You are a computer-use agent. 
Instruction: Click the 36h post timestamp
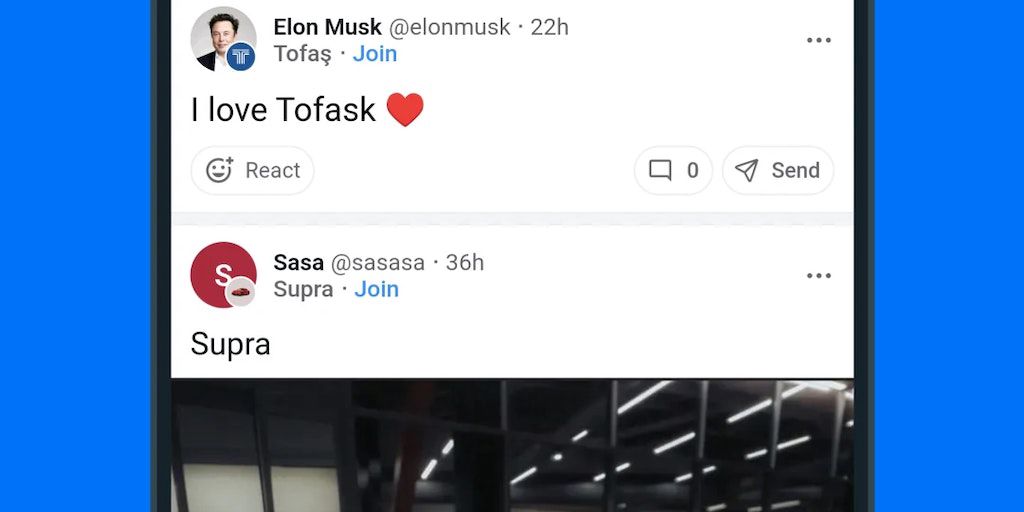pyautogui.click(x=465, y=263)
